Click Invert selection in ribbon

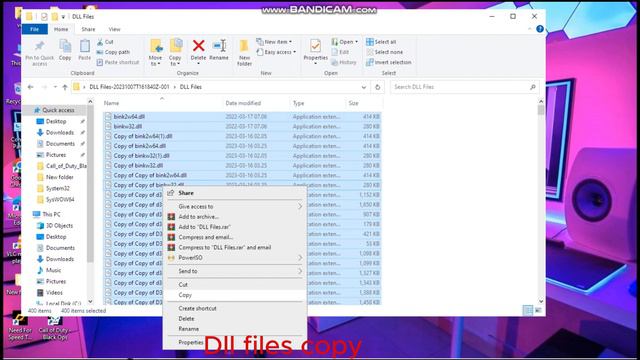point(389,62)
